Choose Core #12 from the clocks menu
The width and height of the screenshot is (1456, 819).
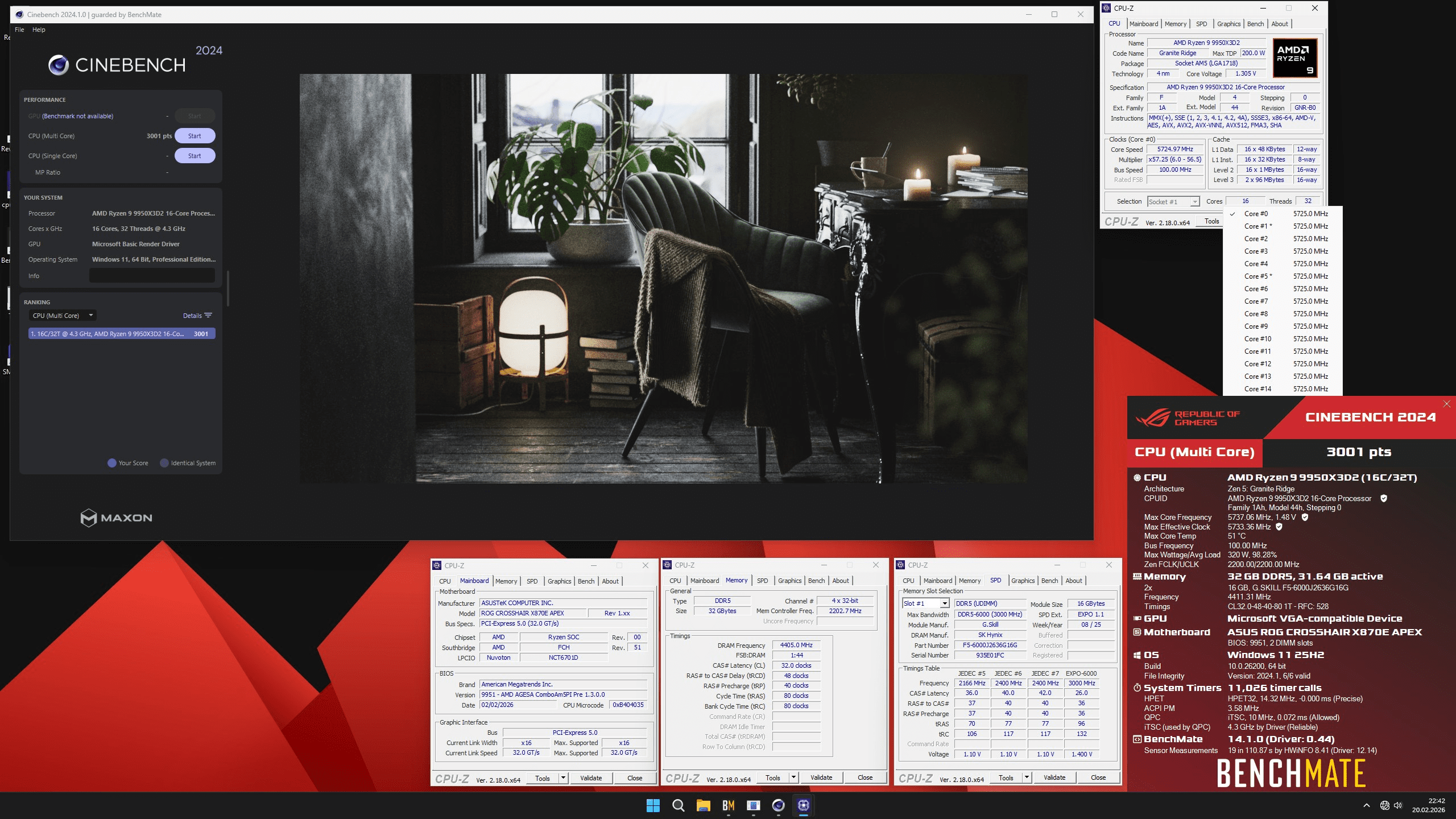point(1257,364)
